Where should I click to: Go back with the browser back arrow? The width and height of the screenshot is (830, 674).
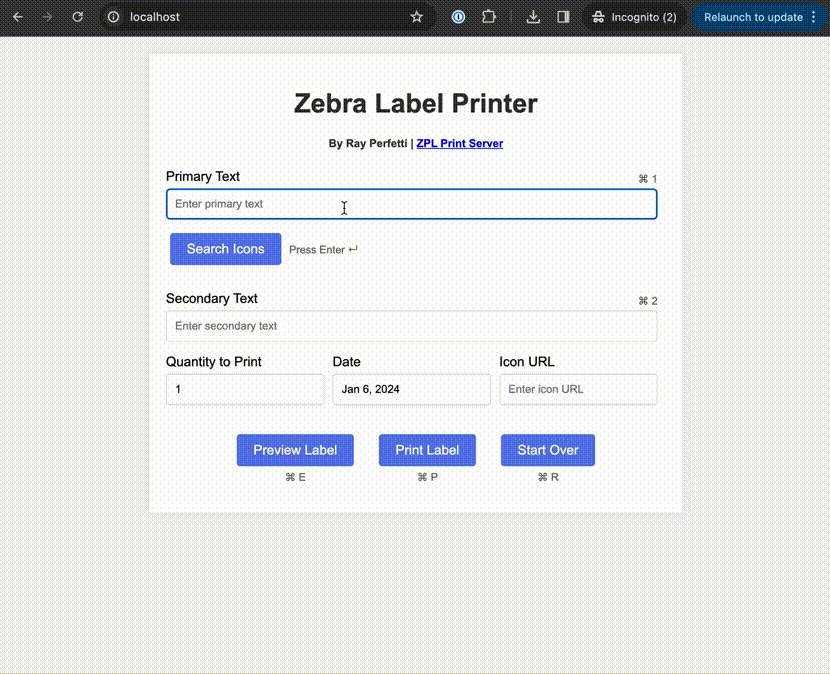[x=18, y=17]
